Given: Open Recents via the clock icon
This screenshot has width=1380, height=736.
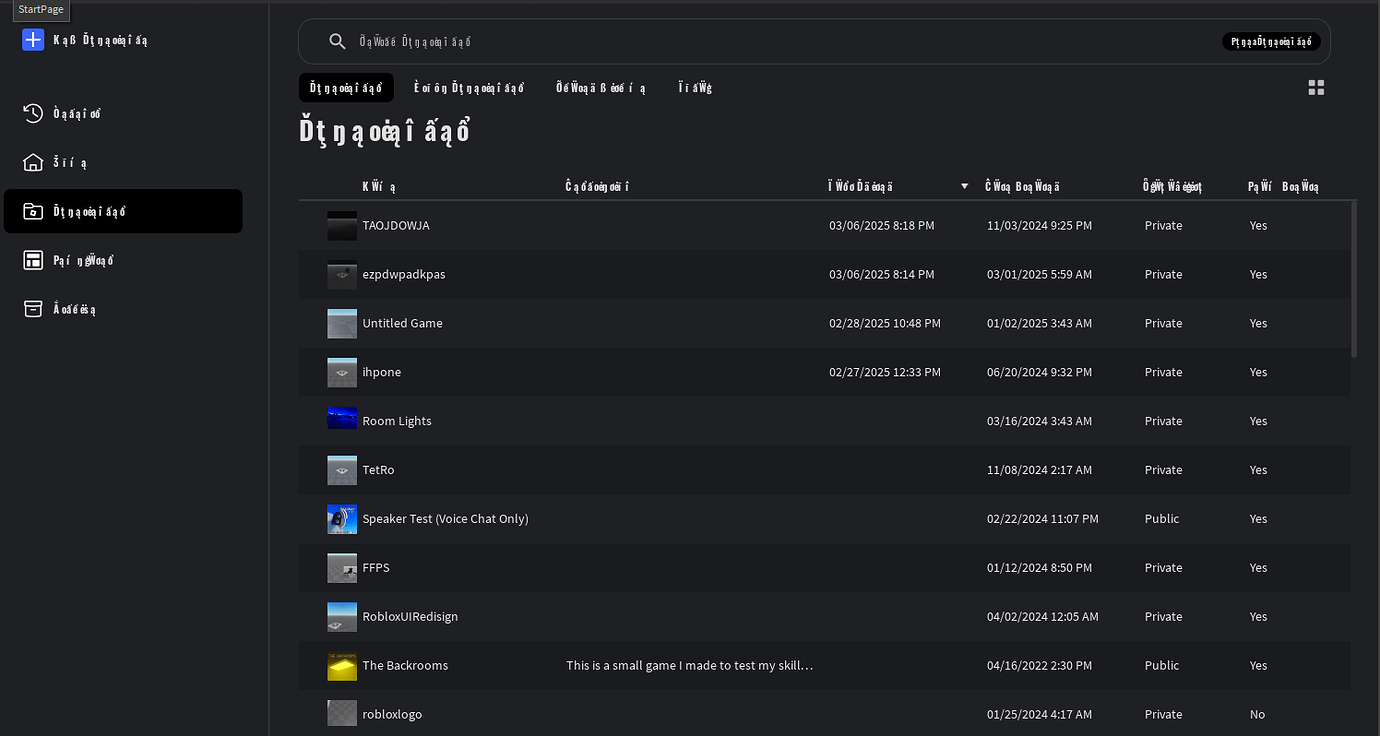Looking at the screenshot, I should pos(33,113).
